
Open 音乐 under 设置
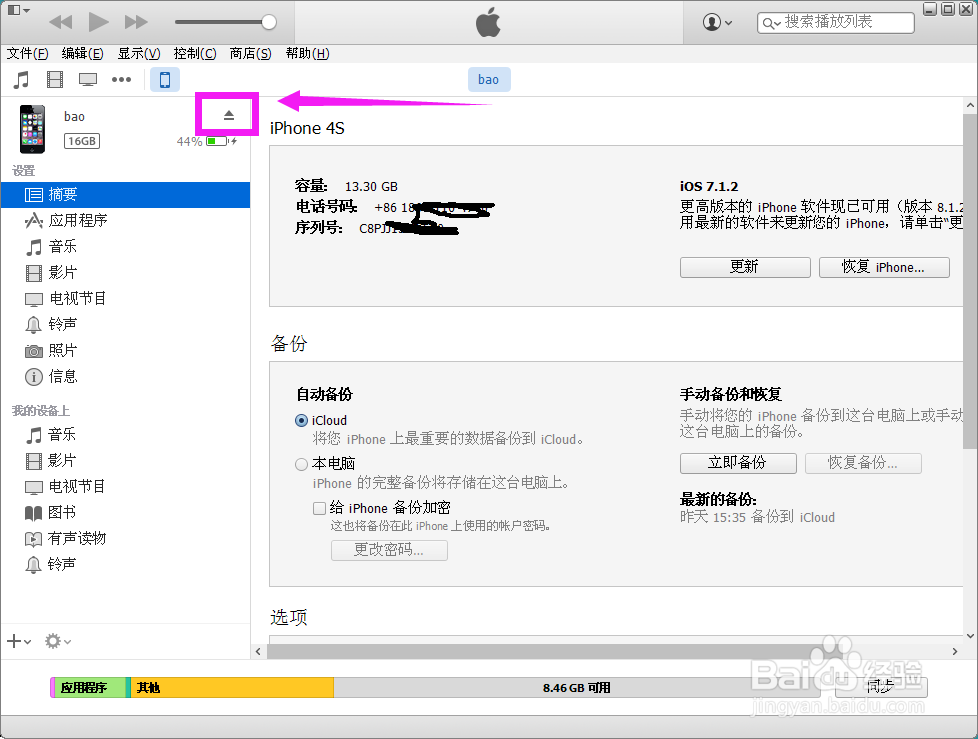click(125, 246)
